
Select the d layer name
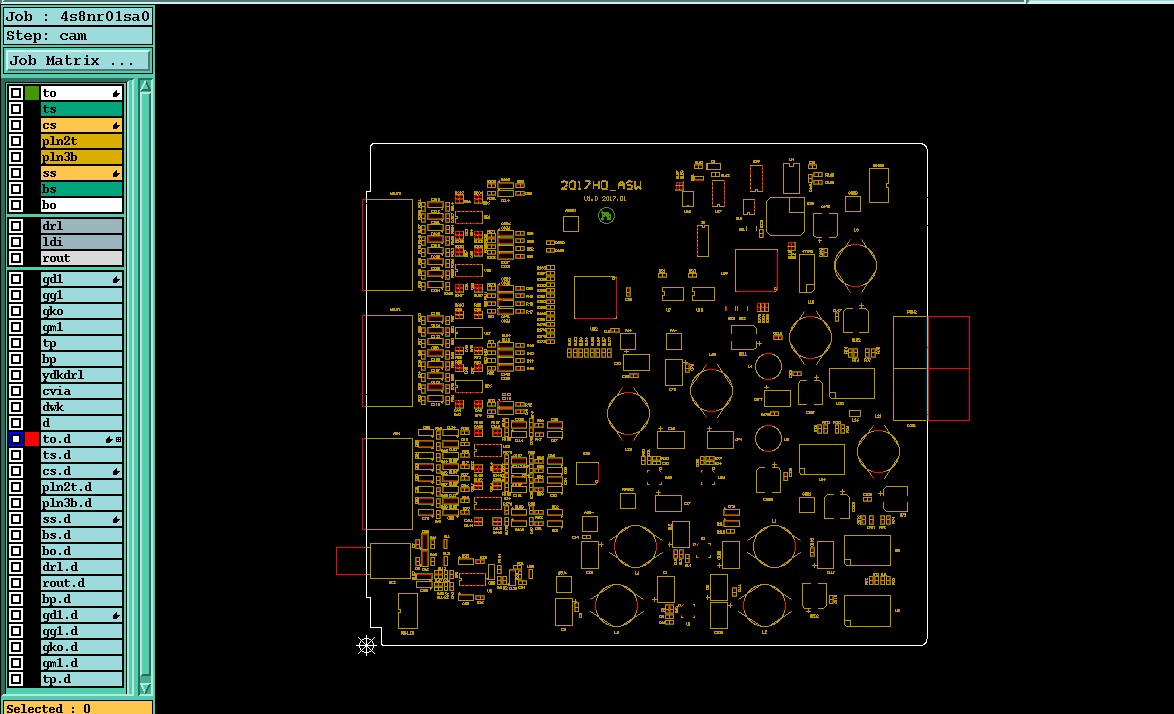[x=82, y=424]
